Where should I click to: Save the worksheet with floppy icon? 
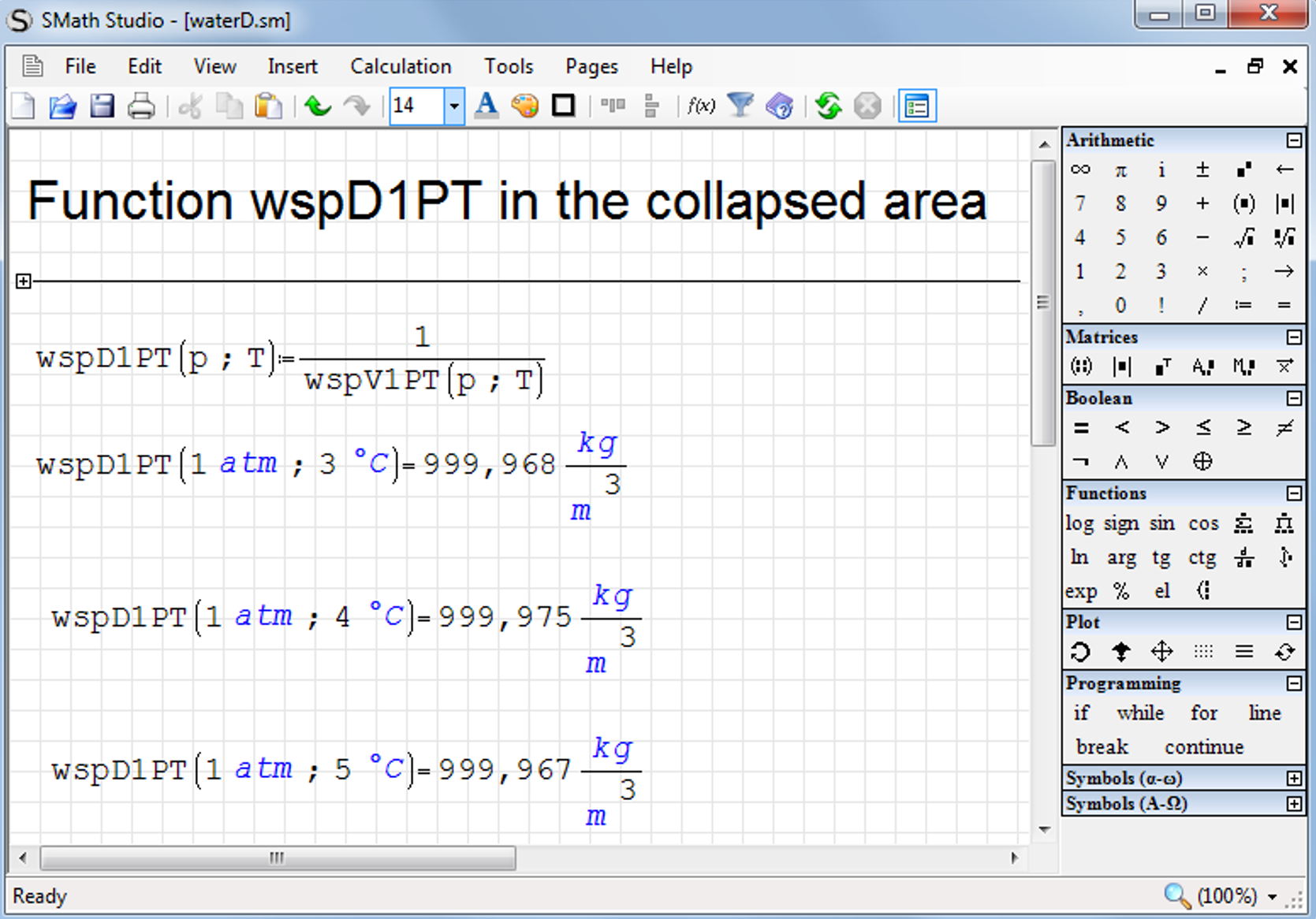pyautogui.click(x=103, y=106)
